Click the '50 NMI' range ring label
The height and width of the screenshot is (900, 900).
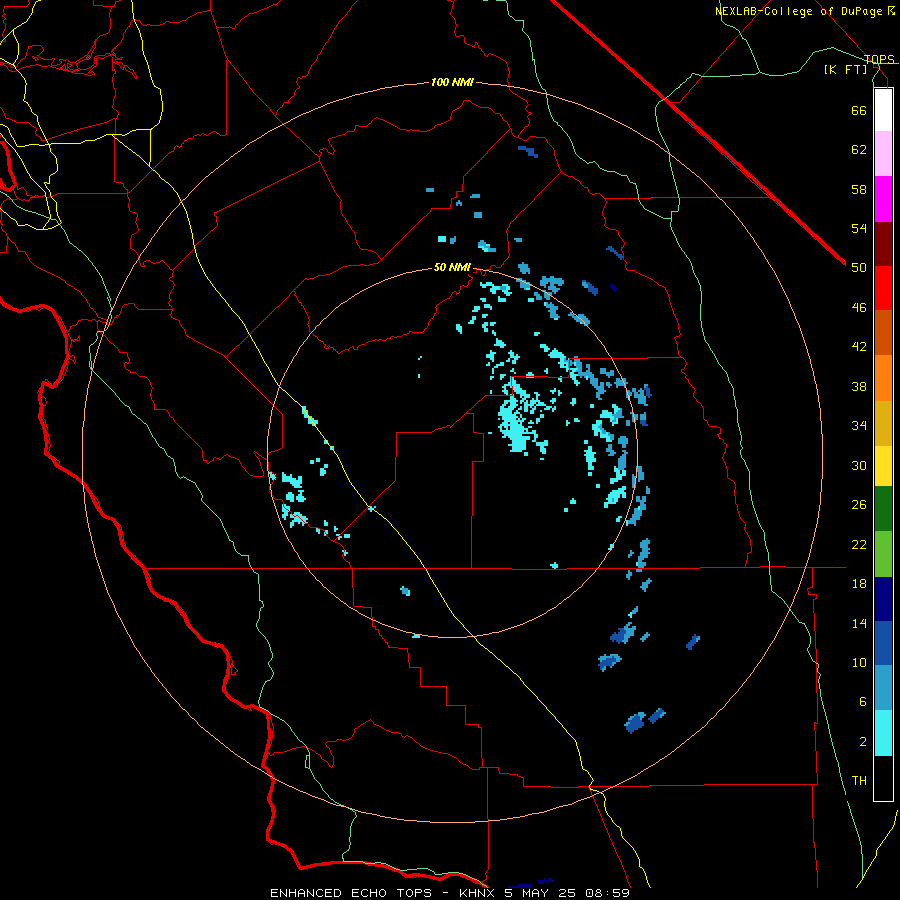pos(452,267)
